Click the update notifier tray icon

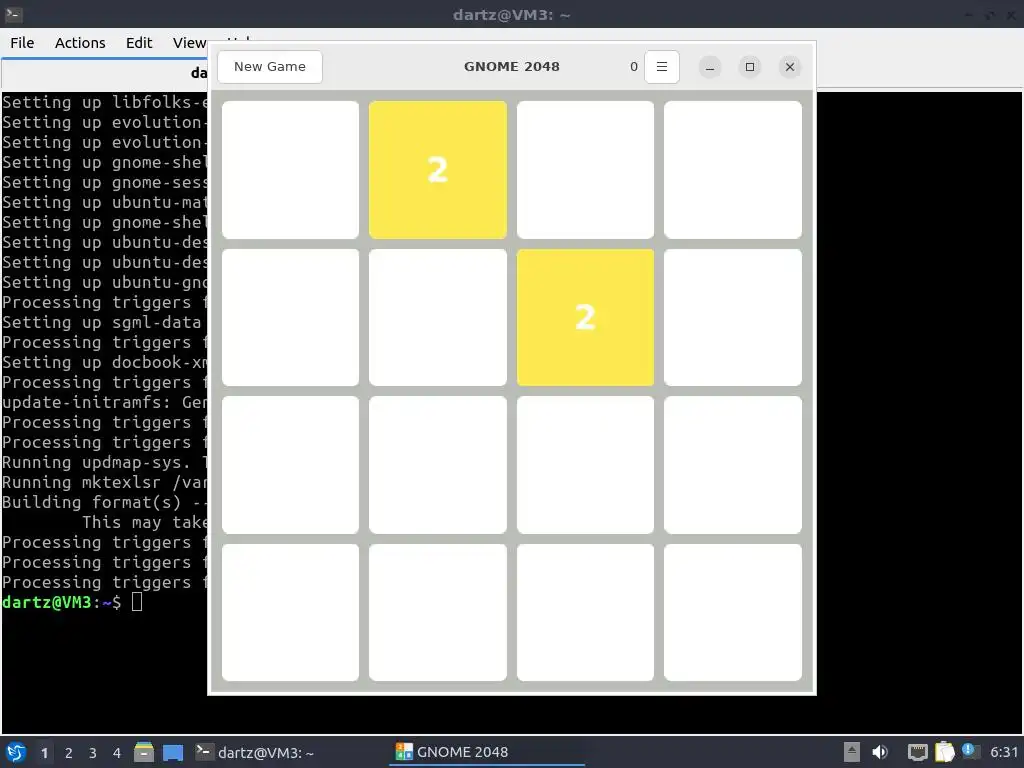click(x=970, y=752)
